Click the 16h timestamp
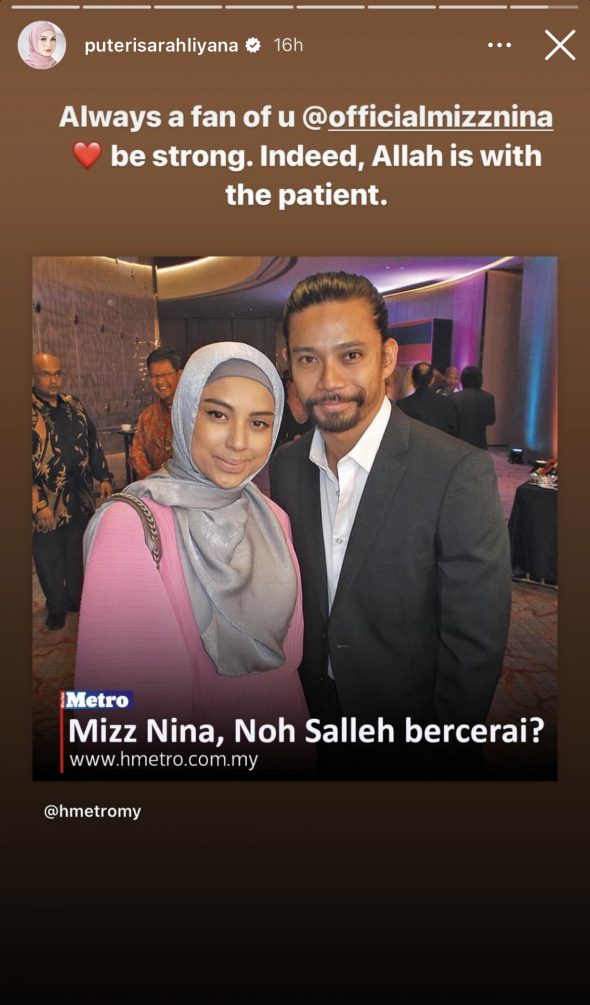This screenshot has height=1005, width=590. [x=288, y=46]
